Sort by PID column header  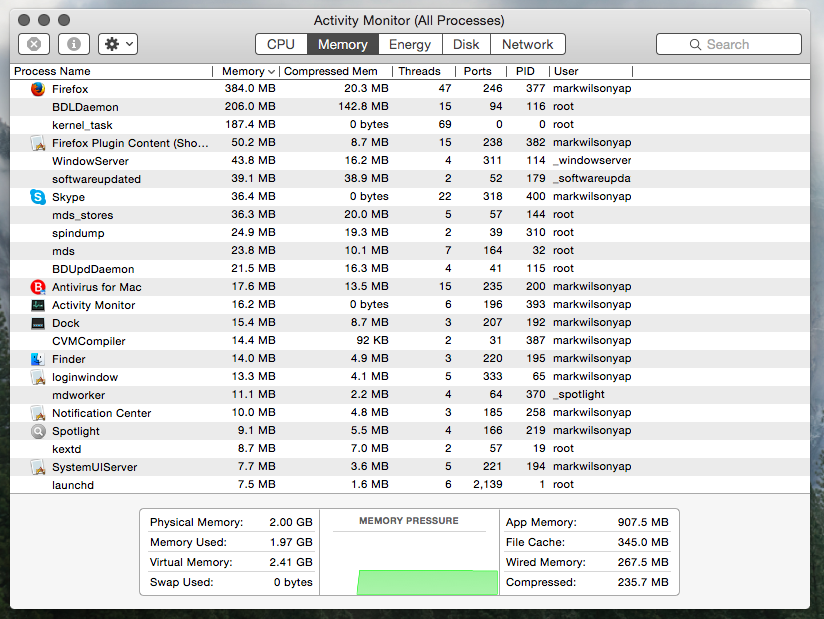point(528,71)
